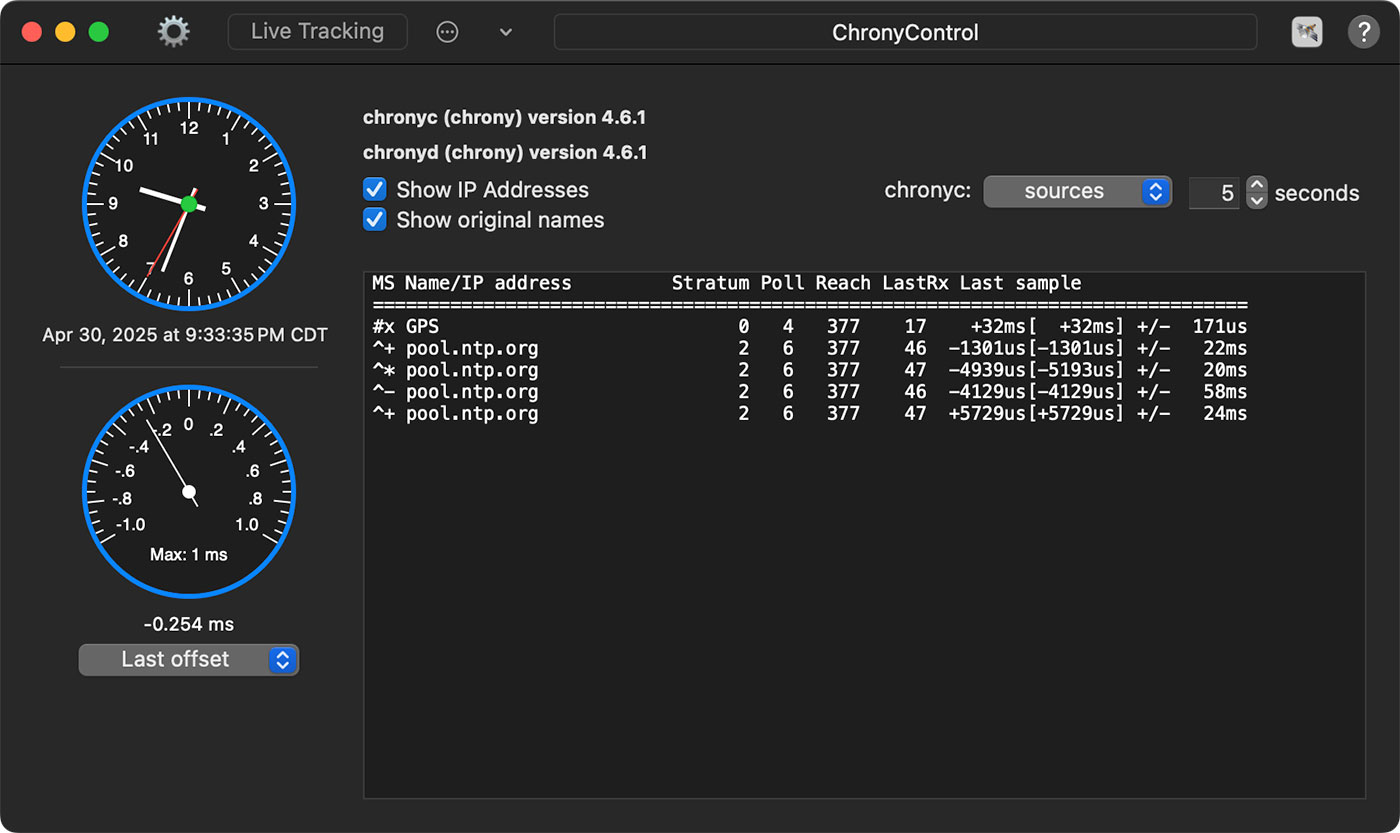
Task: Click the MS Name/IP address header line
Action: [x=727, y=283]
